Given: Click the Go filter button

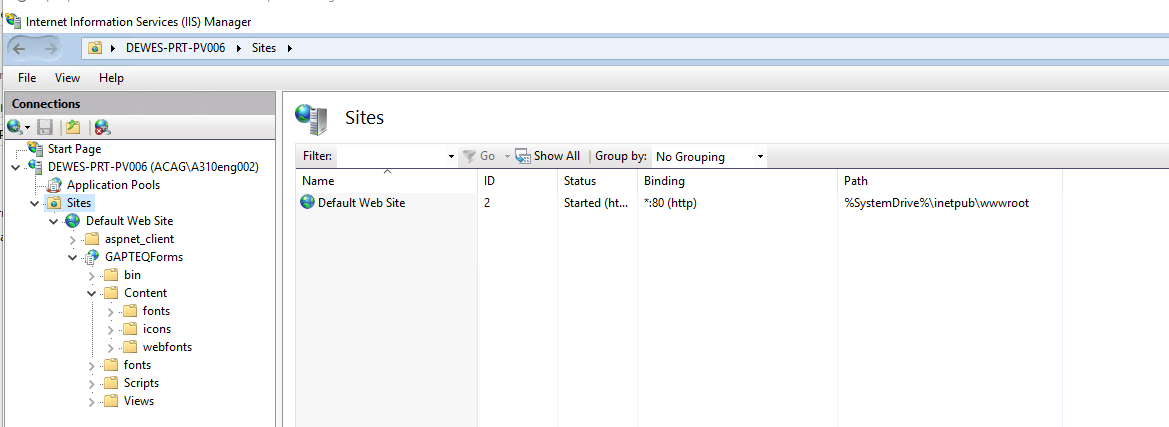Looking at the screenshot, I should (479, 156).
